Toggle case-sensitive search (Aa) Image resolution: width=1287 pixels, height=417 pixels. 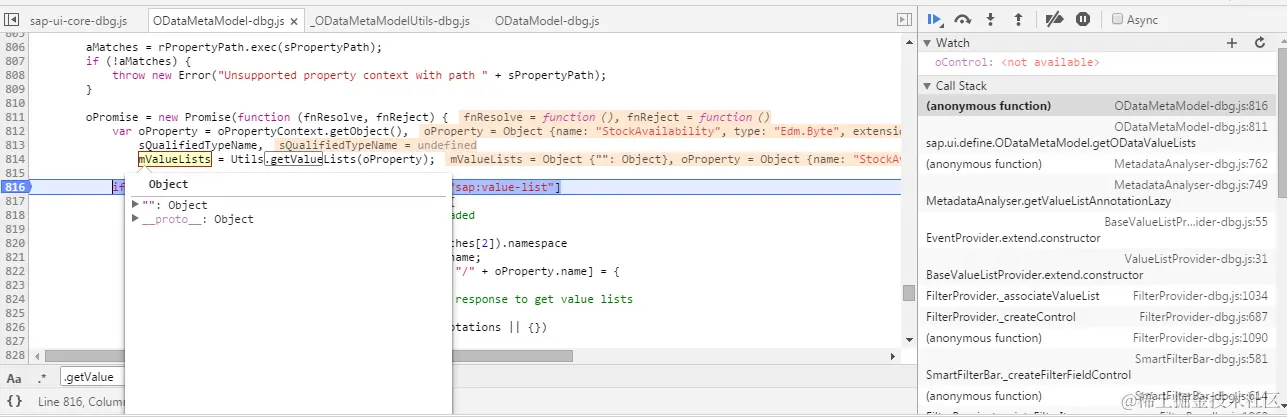point(14,378)
